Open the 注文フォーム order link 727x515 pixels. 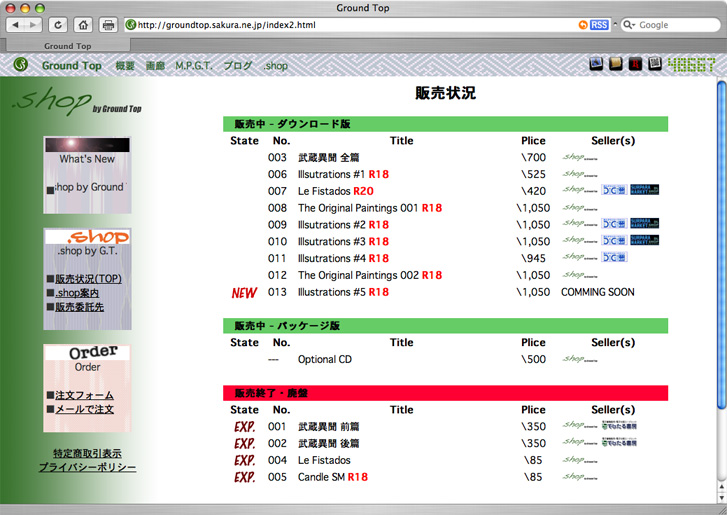[84, 395]
